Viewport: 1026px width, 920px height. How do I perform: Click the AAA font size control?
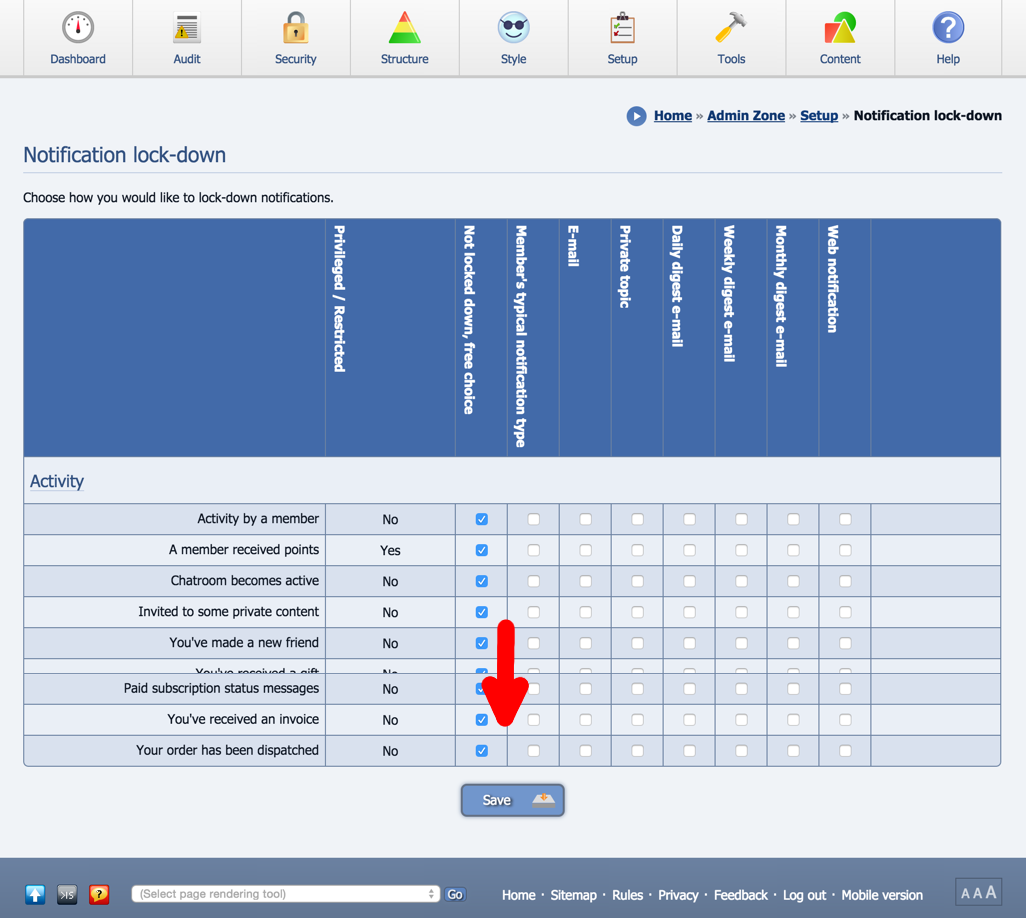pyautogui.click(x=979, y=893)
